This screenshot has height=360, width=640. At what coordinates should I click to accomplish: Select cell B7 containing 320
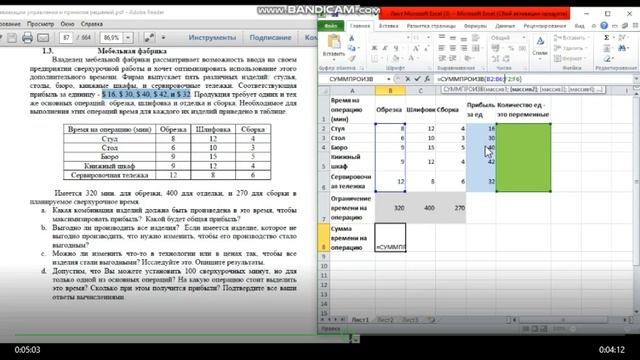(390, 208)
